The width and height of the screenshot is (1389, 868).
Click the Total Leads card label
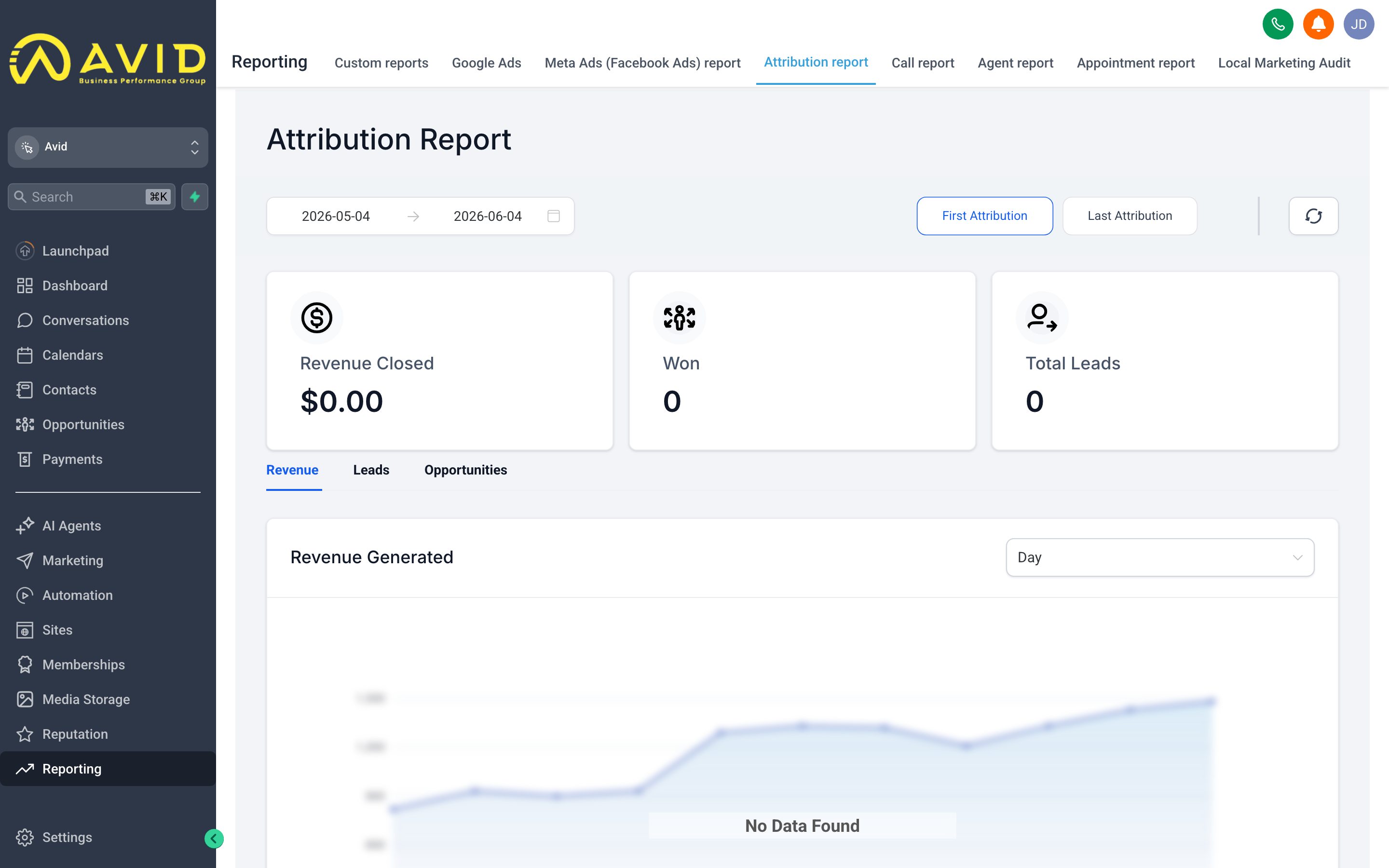tap(1073, 364)
